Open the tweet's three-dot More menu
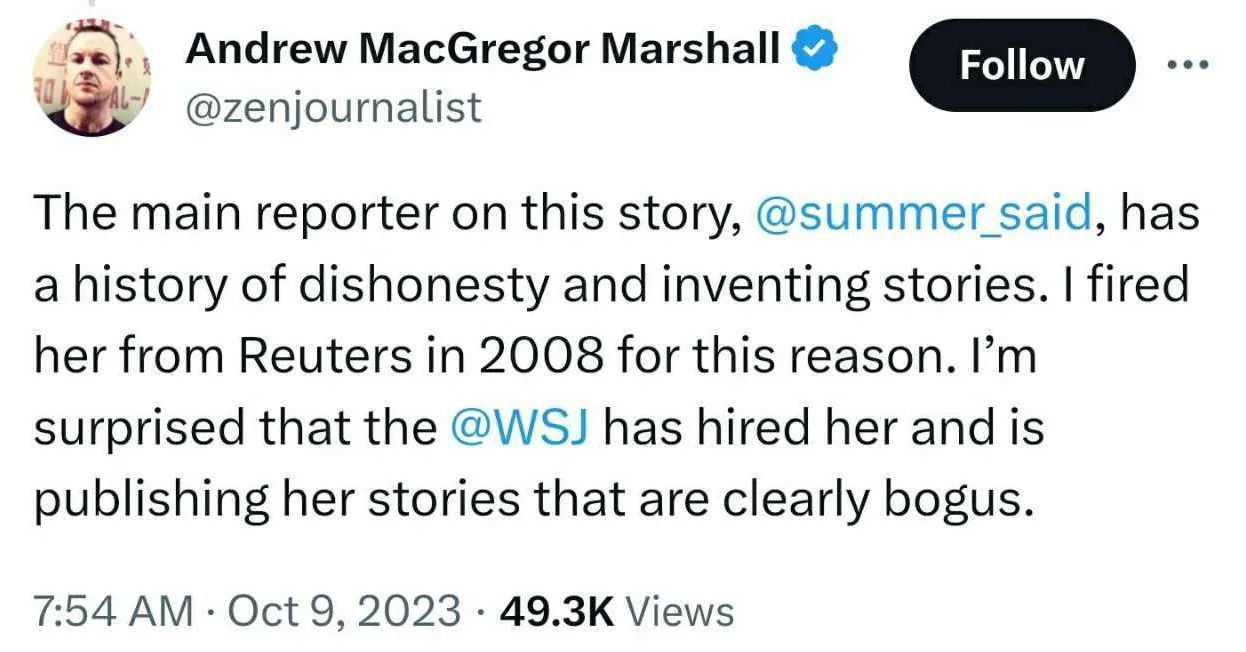Image resolution: width=1246 pixels, height=652 pixels. click(1188, 65)
